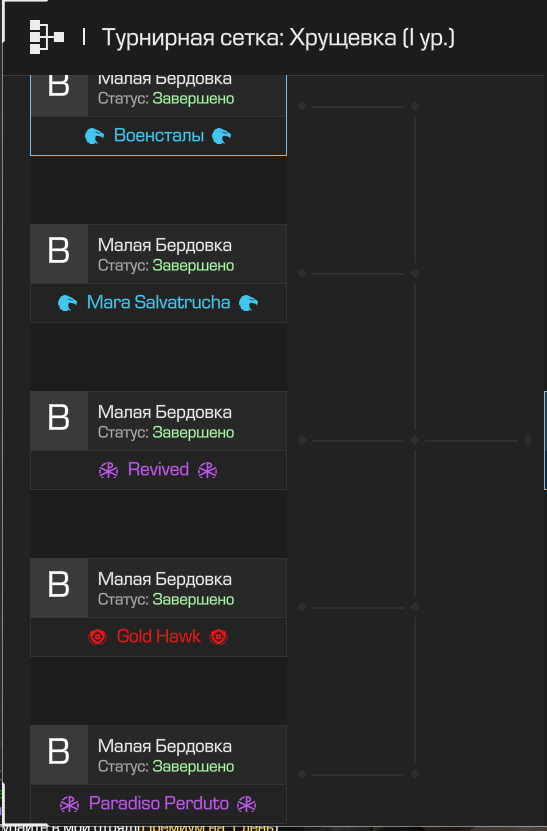547x831 pixels.
Task: Open the Gold Hawk clan link
Action: 158,636
